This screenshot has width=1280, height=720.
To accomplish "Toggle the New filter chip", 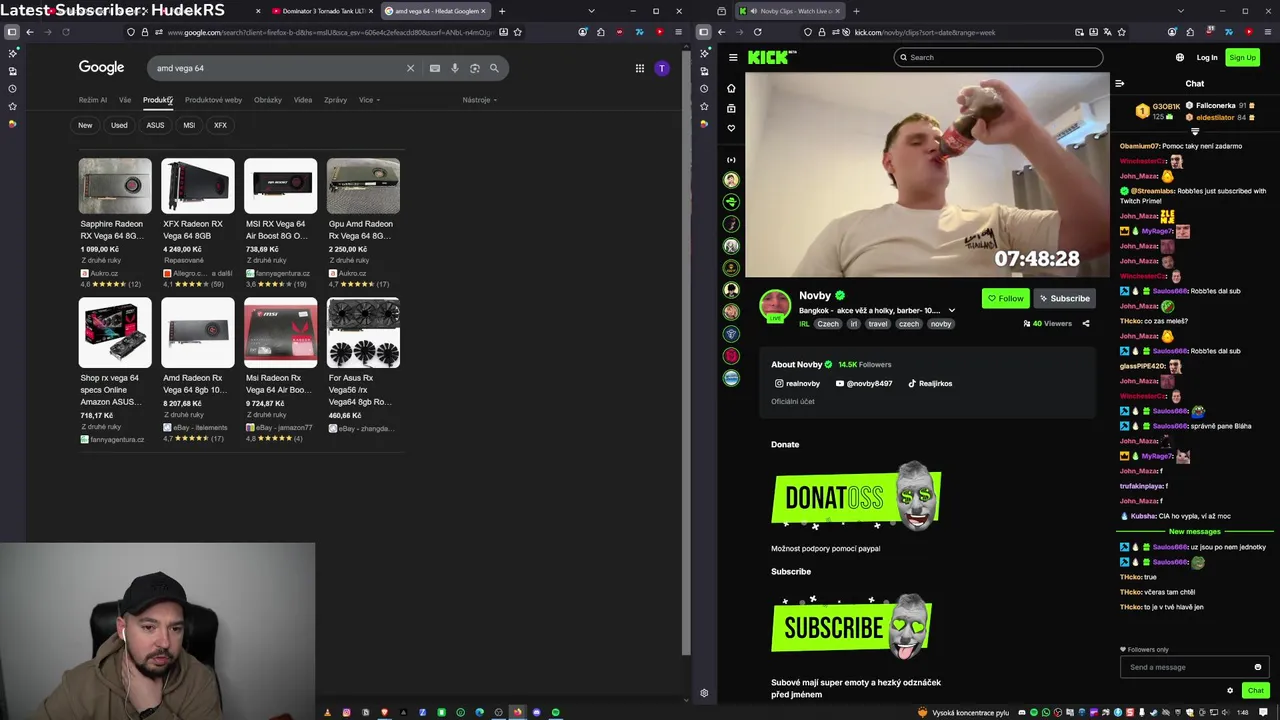I will pyautogui.click(x=85, y=125).
